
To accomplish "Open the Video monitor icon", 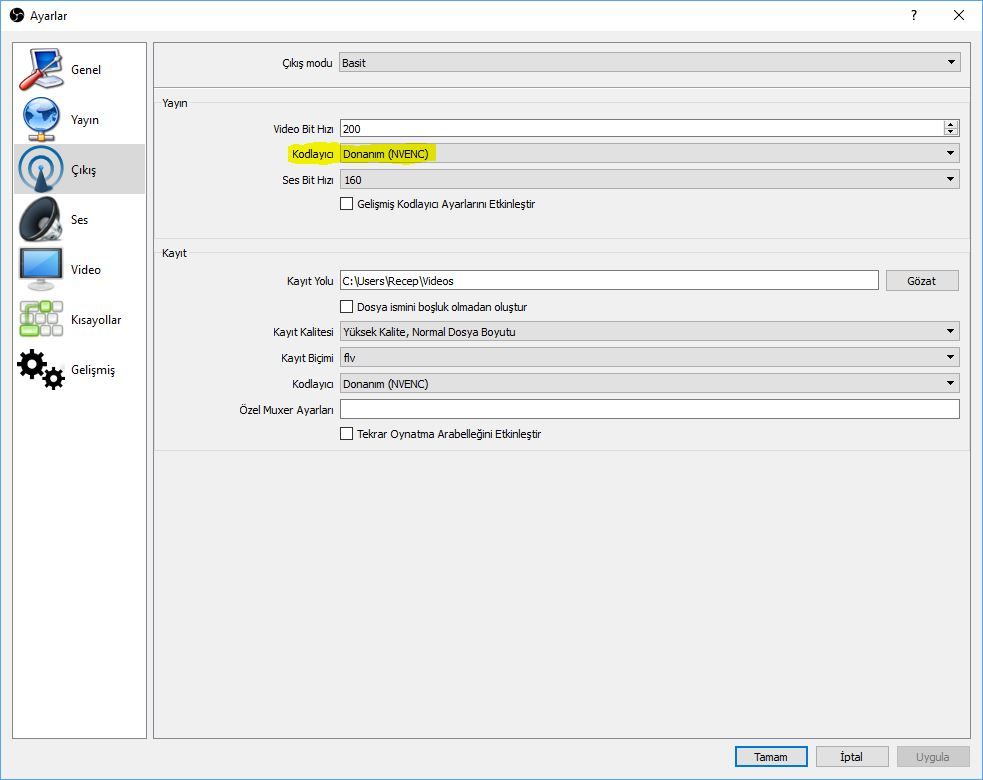I will pyautogui.click(x=41, y=269).
